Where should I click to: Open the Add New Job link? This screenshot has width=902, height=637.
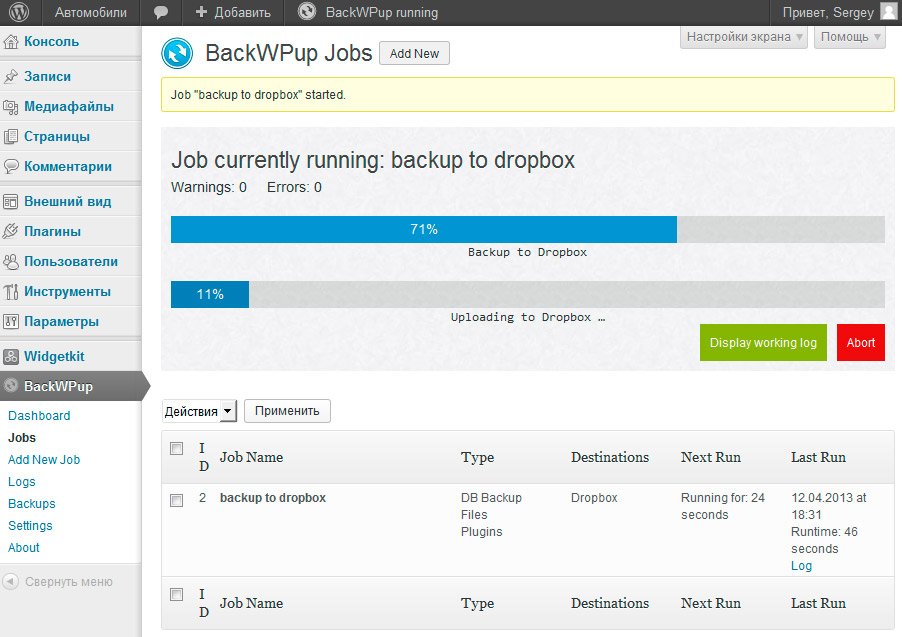(x=44, y=460)
